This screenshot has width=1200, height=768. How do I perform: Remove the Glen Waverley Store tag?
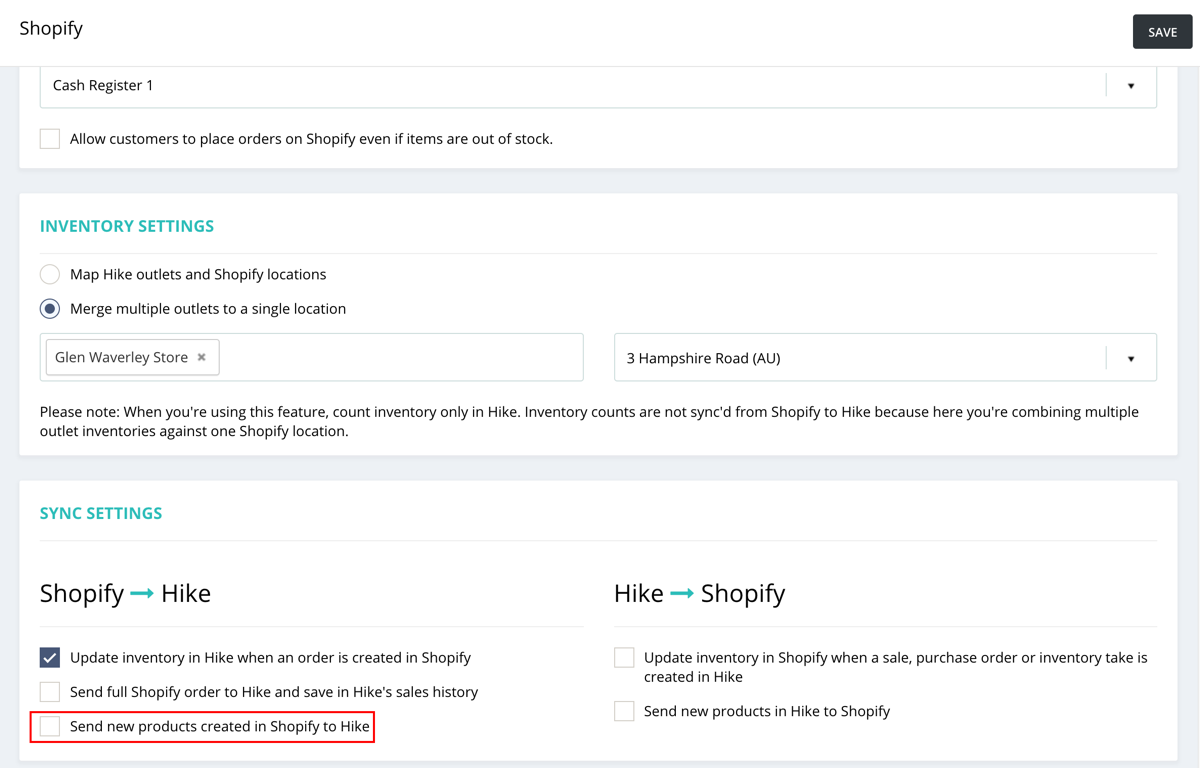coord(202,357)
